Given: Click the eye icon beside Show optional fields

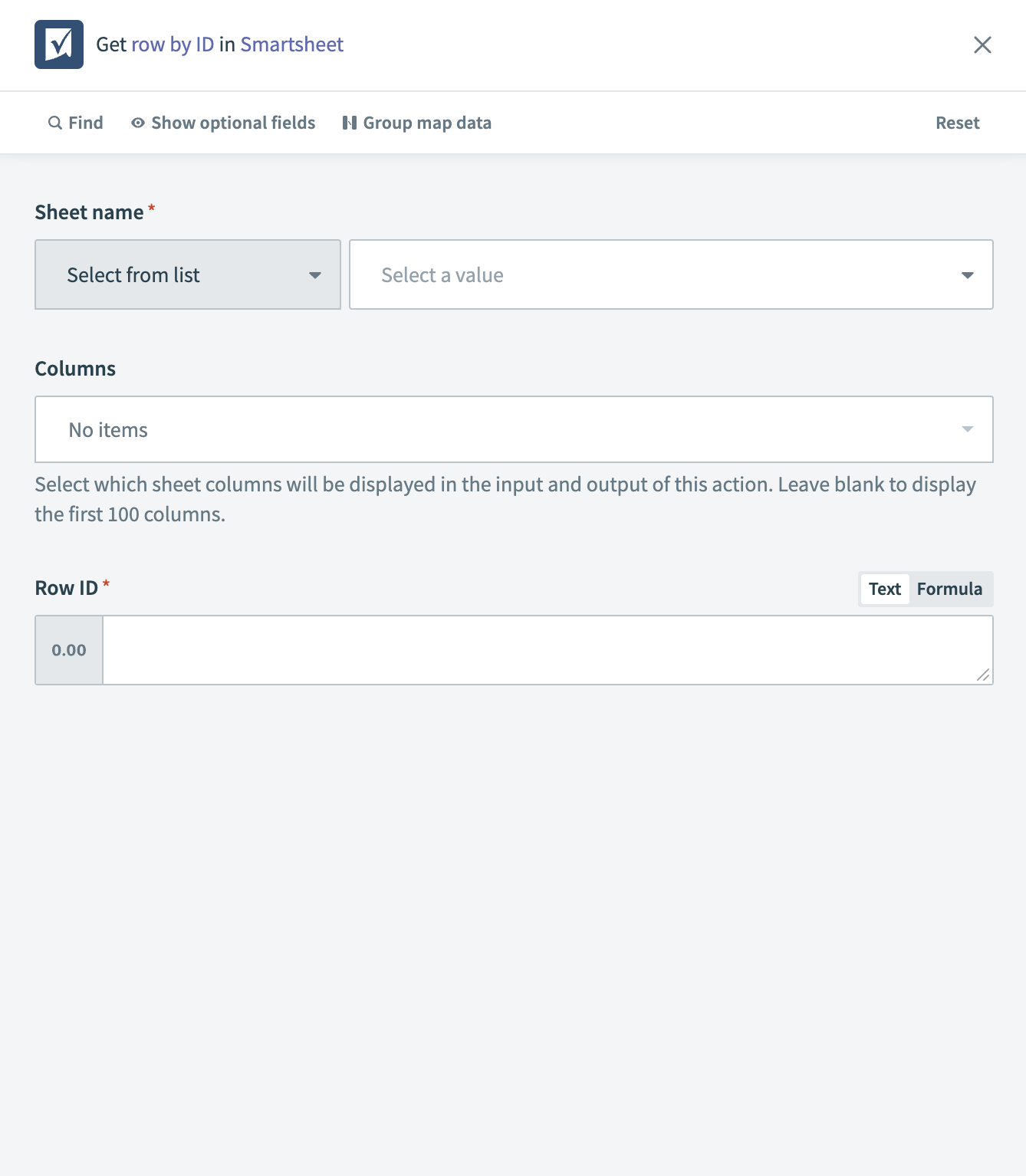Looking at the screenshot, I should [137, 123].
